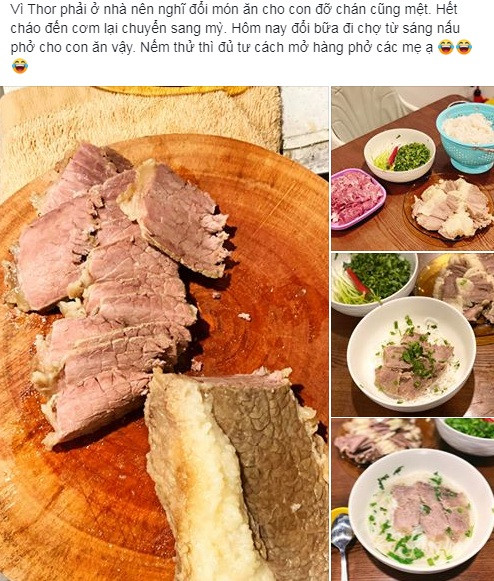Click the bowl of chopped green herbs
Image resolution: width=494 pixels, height=581 pixels.
(x=399, y=155)
